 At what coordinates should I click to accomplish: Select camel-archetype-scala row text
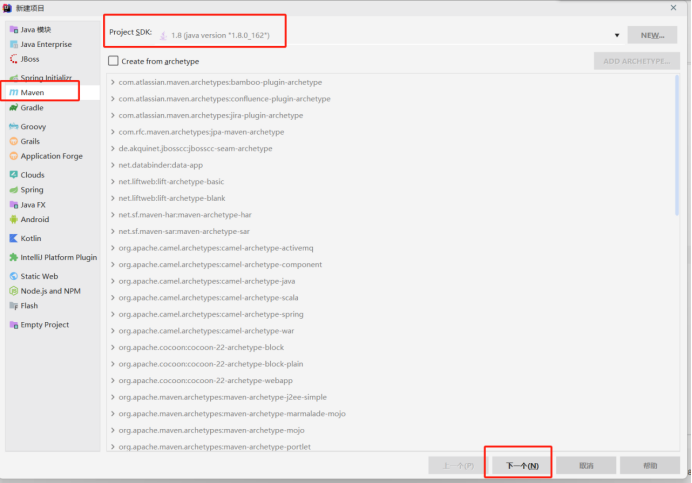pyautogui.click(x=208, y=298)
